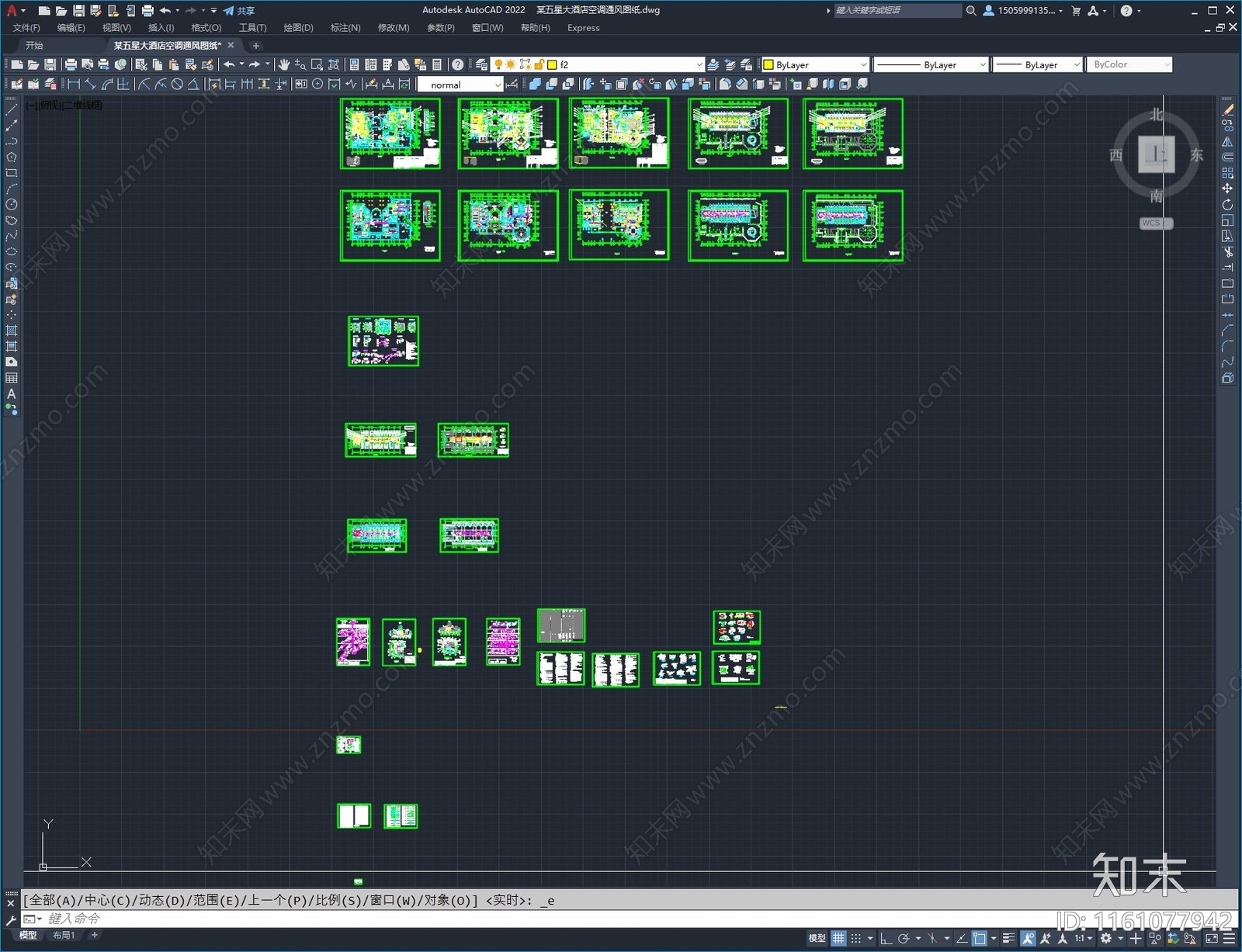Click the ViewCube 上 top face
The image size is (1242, 952).
[1156, 154]
